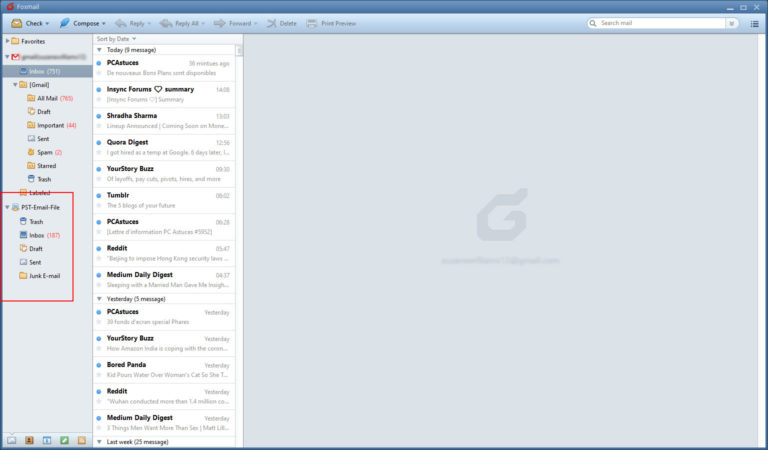Click the Forward arrow icon
The height and width of the screenshot is (450, 768).
coord(219,23)
